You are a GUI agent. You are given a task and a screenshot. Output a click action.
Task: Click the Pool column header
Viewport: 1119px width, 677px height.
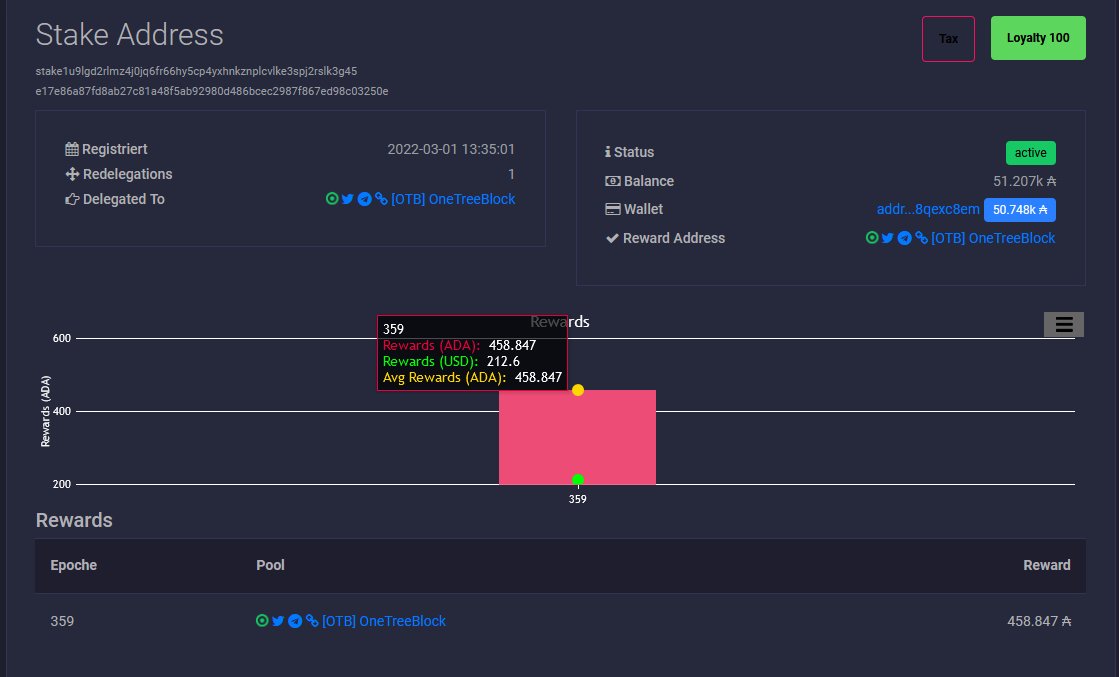[x=270, y=565]
